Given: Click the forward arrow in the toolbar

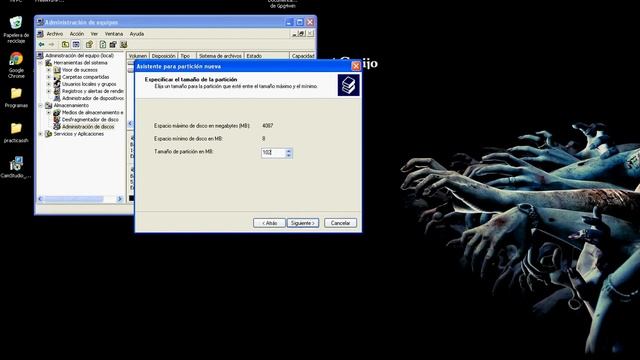Looking at the screenshot, I should click(51, 44).
